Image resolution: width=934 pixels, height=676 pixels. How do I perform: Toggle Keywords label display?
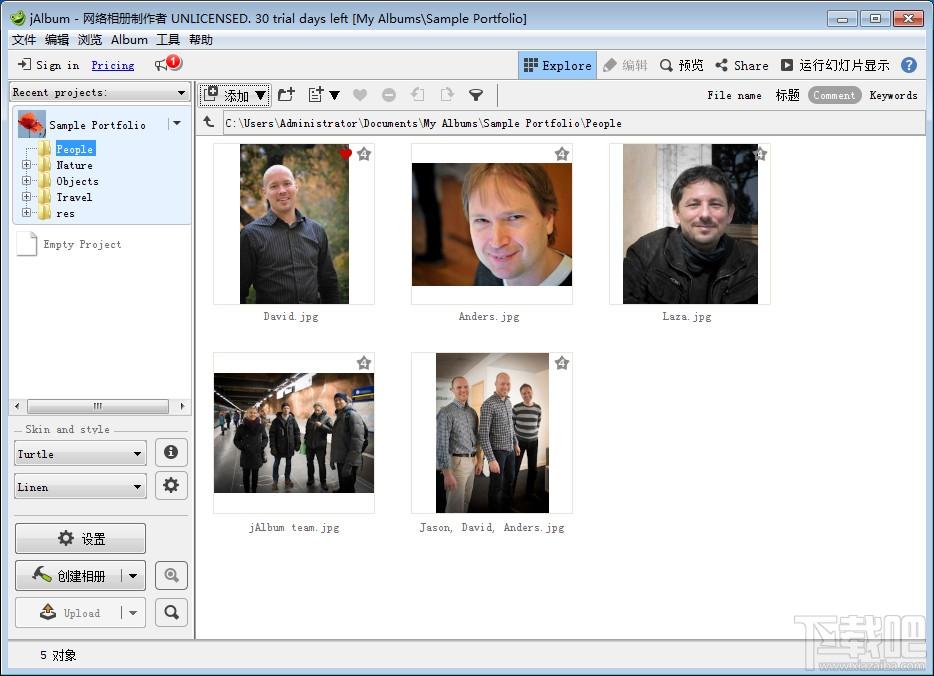click(x=893, y=95)
